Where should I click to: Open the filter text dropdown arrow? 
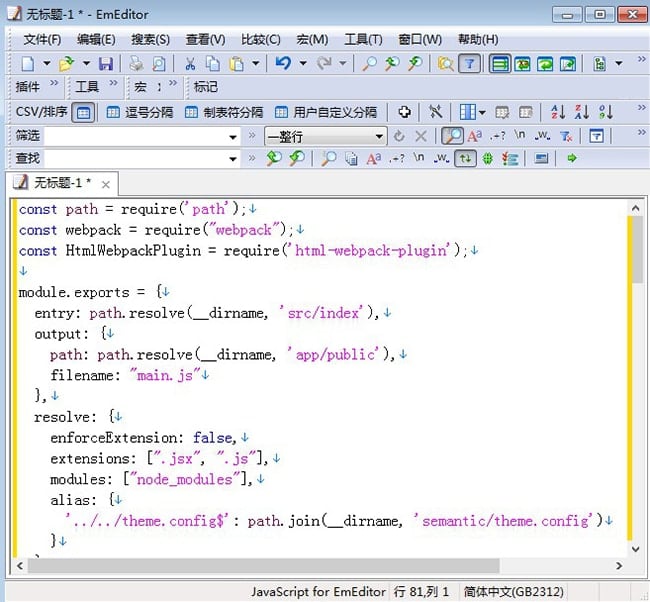pyautogui.click(x=233, y=137)
